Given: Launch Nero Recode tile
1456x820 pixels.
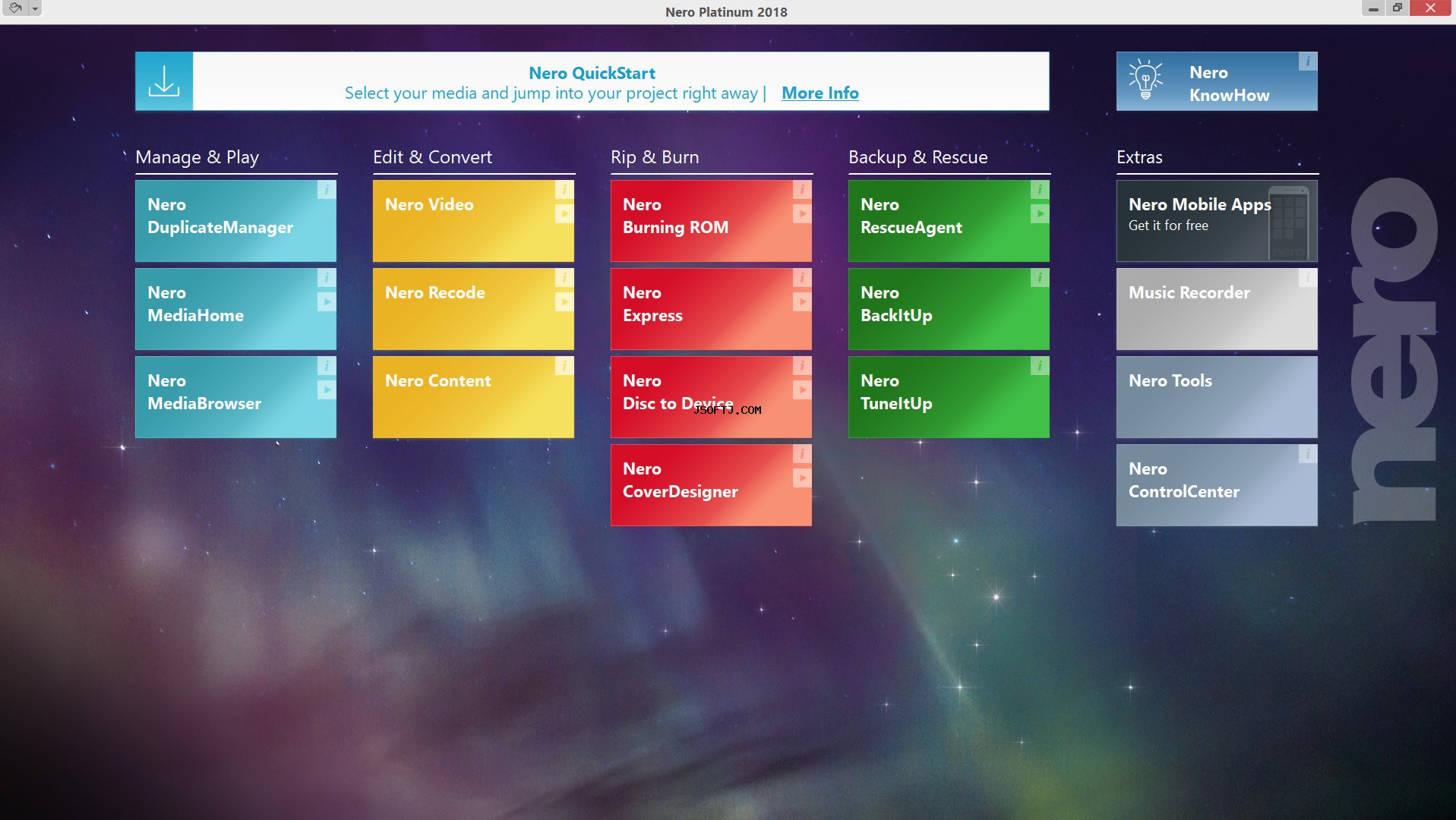Looking at the screenshot, I should click(x=473, y=309).
